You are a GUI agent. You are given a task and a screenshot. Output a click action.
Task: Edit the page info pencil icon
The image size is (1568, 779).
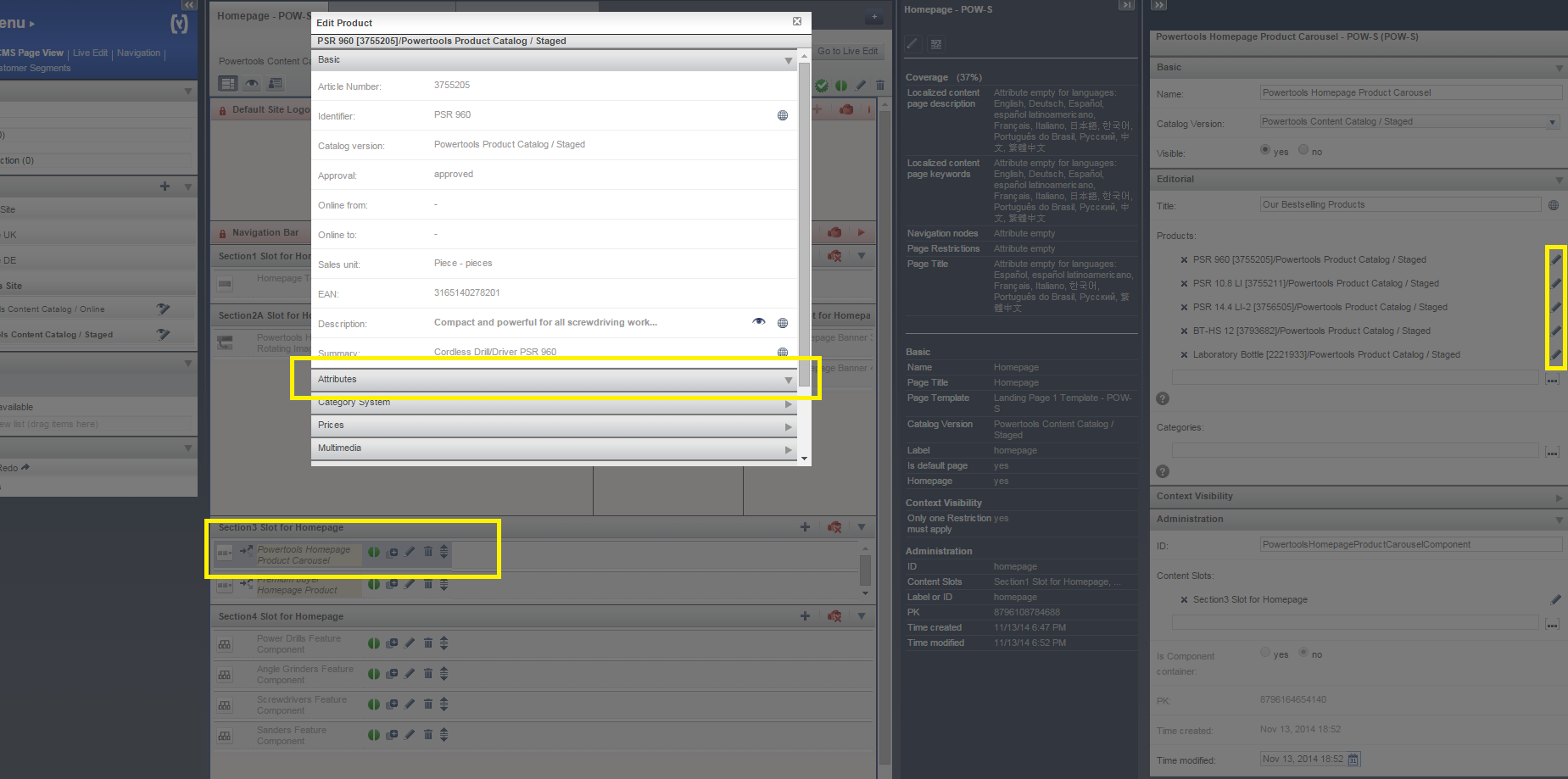912,43
